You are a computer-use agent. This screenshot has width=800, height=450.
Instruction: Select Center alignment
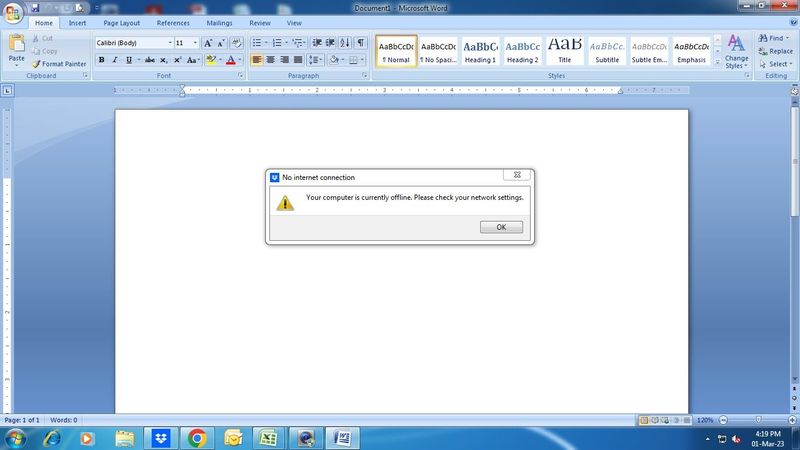point(270,60)
